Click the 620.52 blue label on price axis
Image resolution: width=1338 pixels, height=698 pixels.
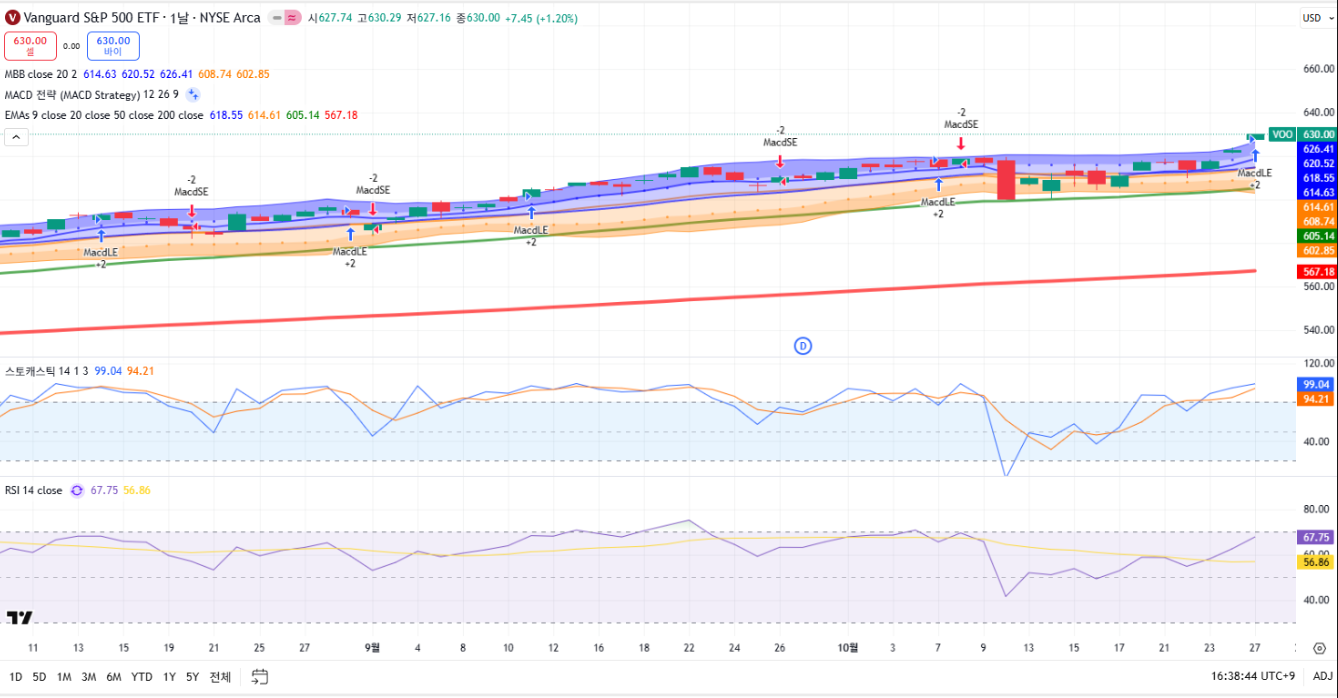pyautogui.click(x=1317, y=163)
